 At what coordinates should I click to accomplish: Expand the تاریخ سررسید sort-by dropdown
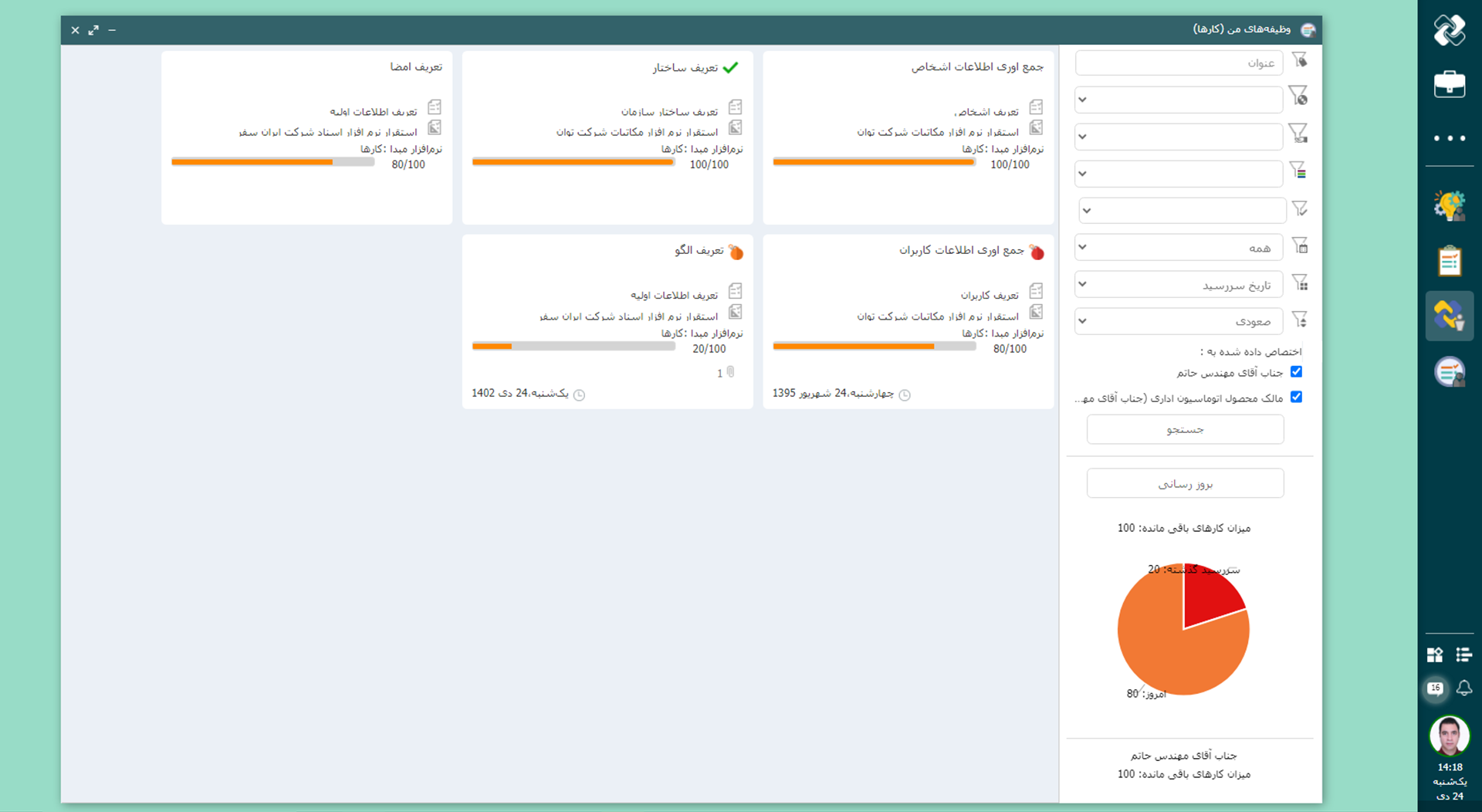tap(1179, 285)
